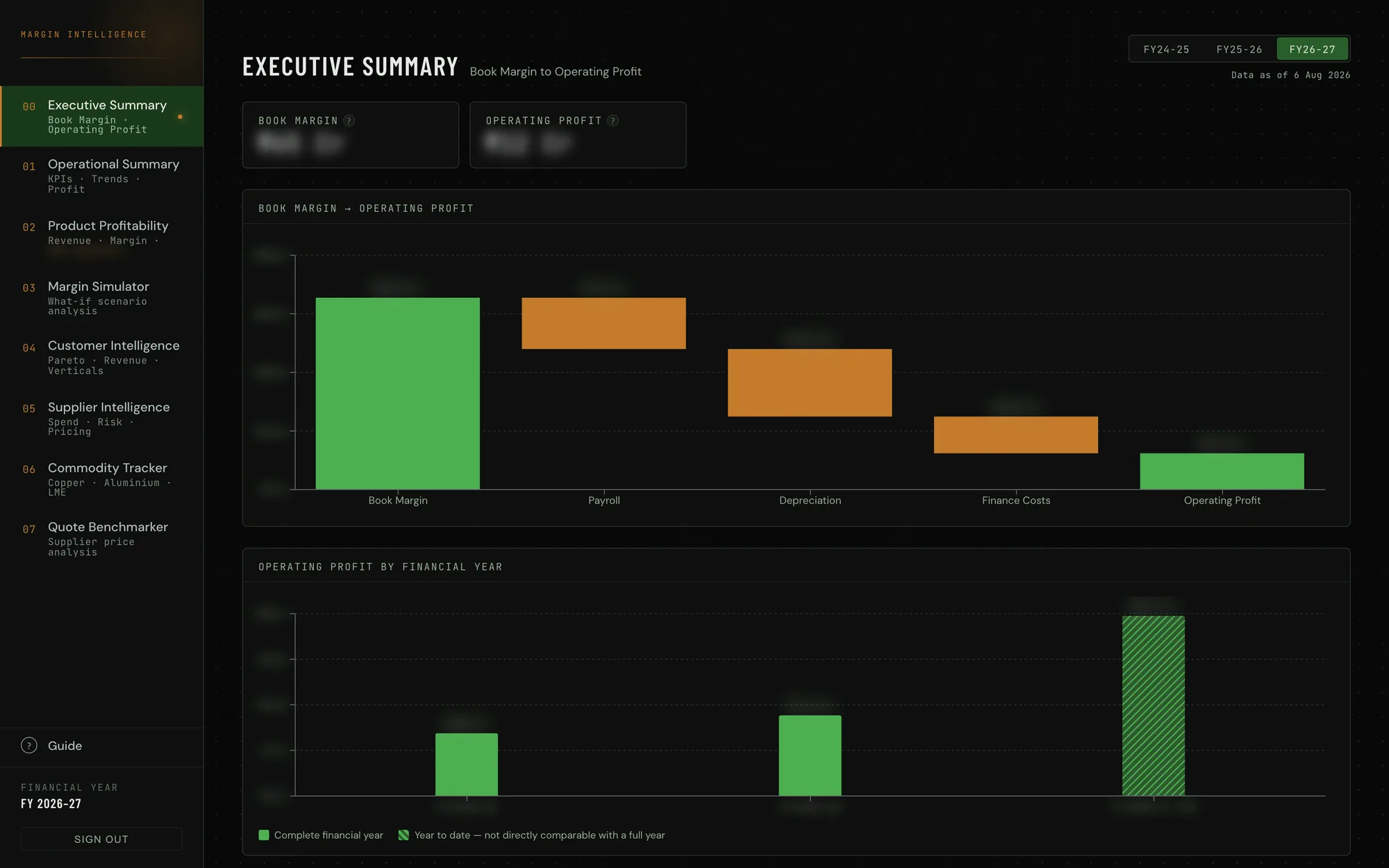Switch to the FY25-26 tab

[1240, 49]
